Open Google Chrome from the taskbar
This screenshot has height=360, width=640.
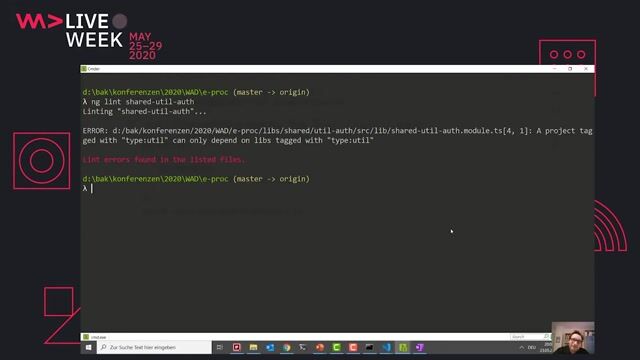(x=287, y=347)
